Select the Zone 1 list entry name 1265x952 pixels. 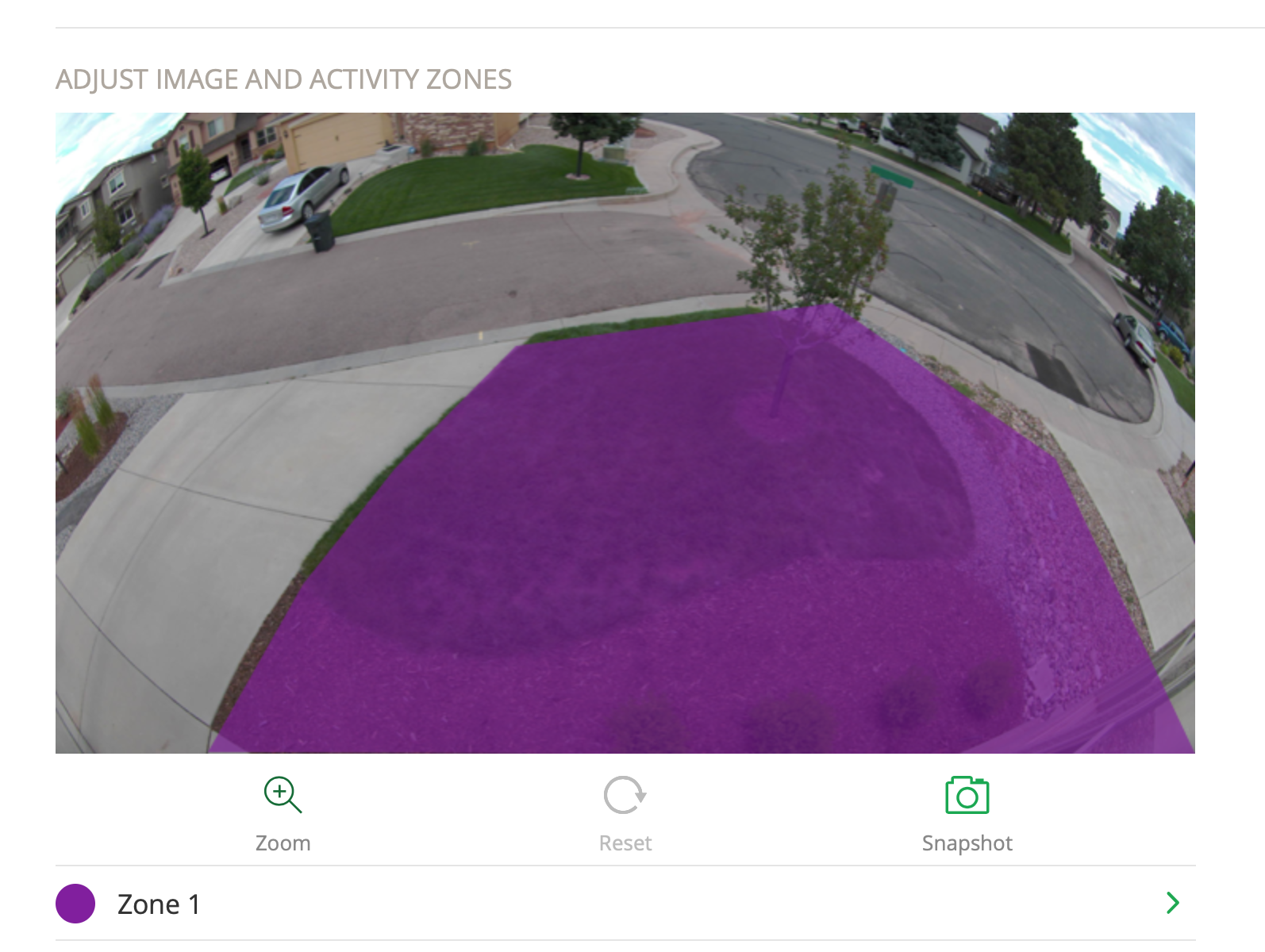pyautogui.click(x=158, y=904)
